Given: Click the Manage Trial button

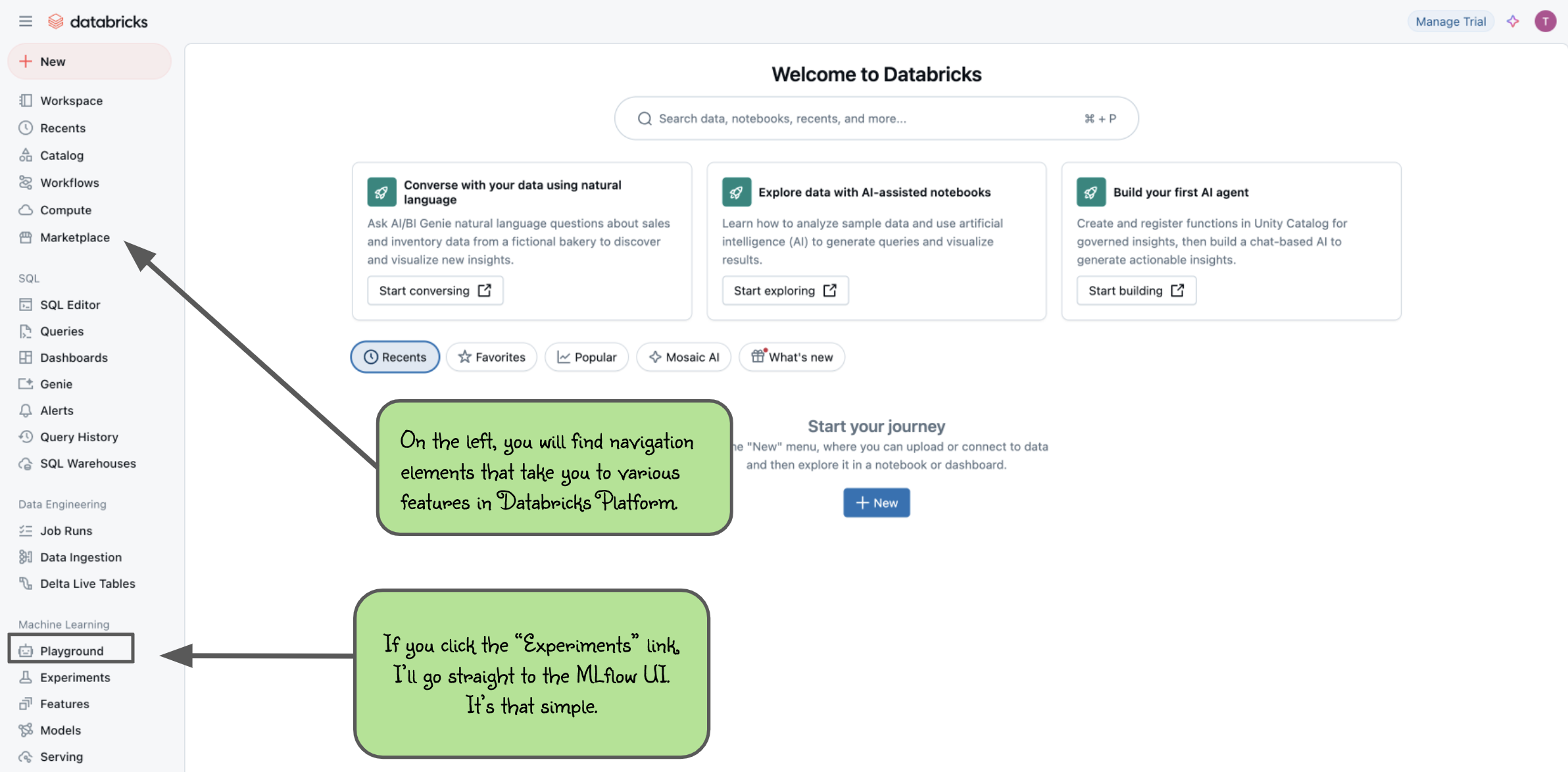Looking at the screenshot, I should [1451, 21].
